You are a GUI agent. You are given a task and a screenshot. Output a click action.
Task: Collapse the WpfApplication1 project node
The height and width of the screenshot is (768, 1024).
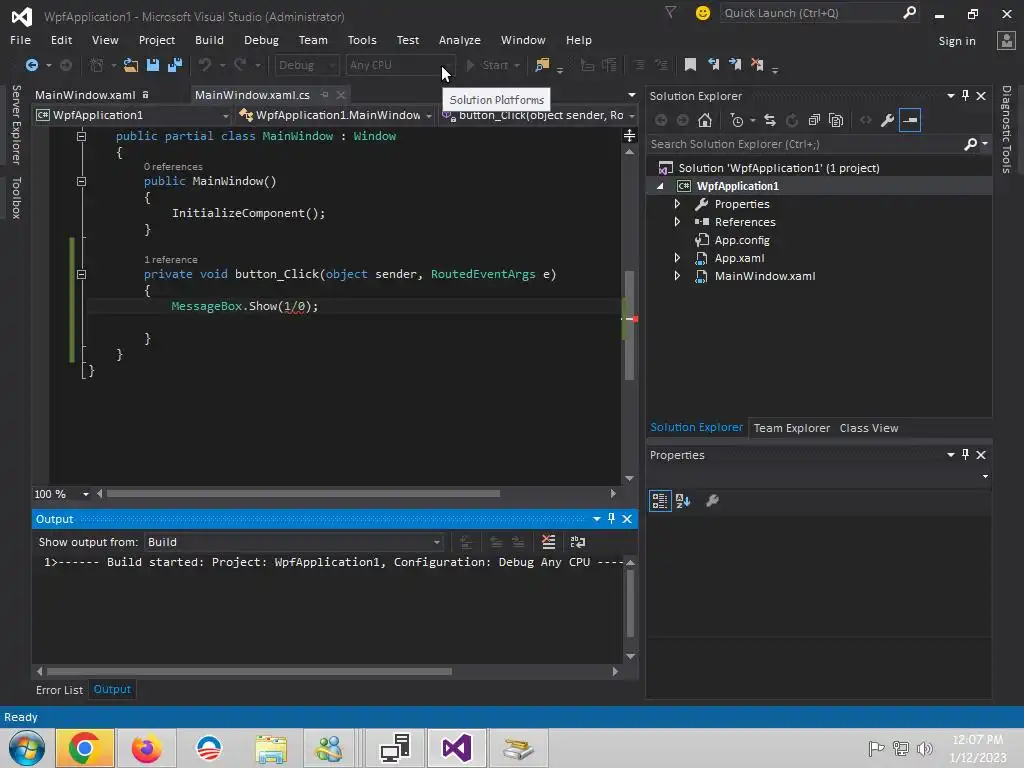660,186
